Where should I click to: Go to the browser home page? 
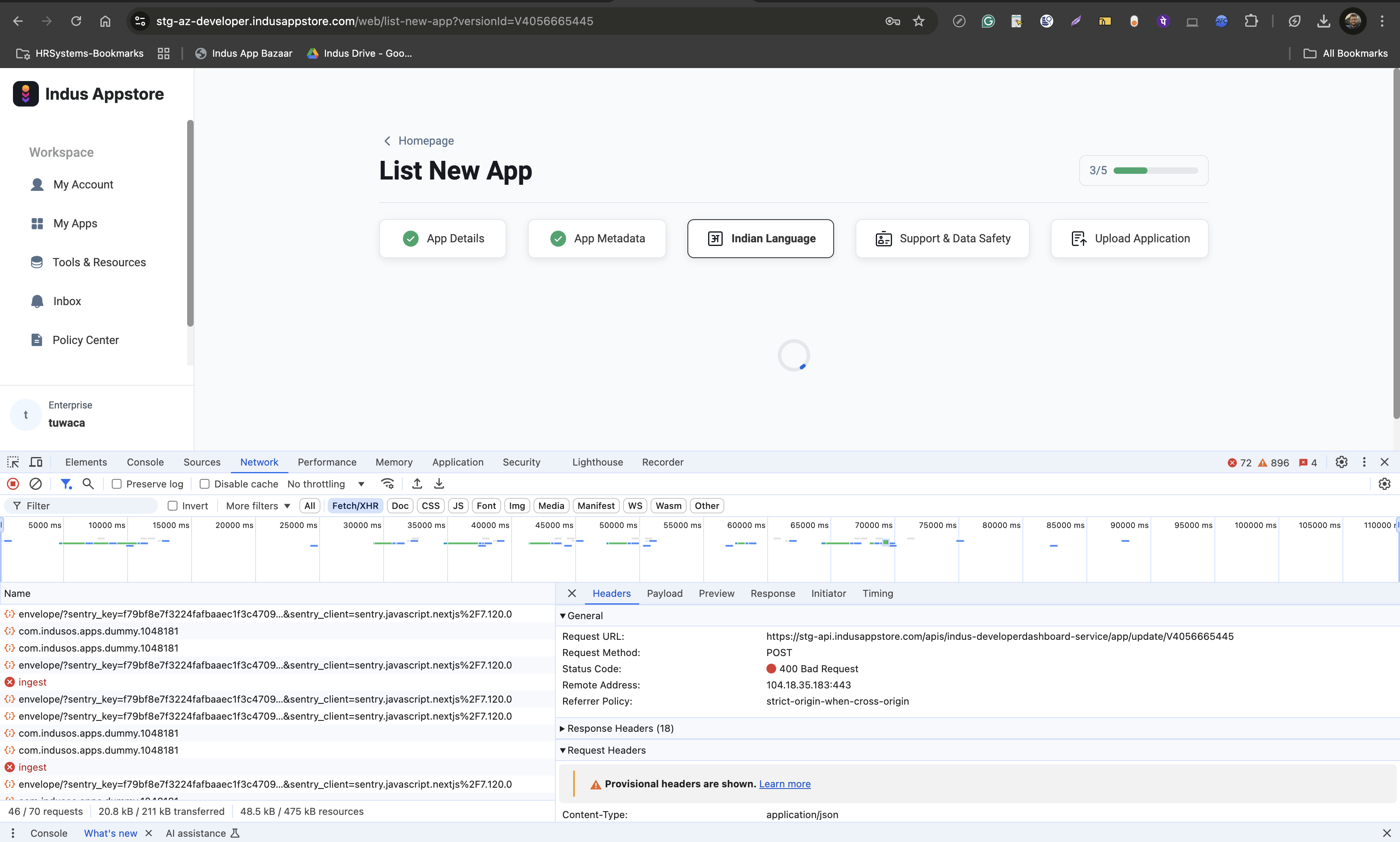click(105, 21)
